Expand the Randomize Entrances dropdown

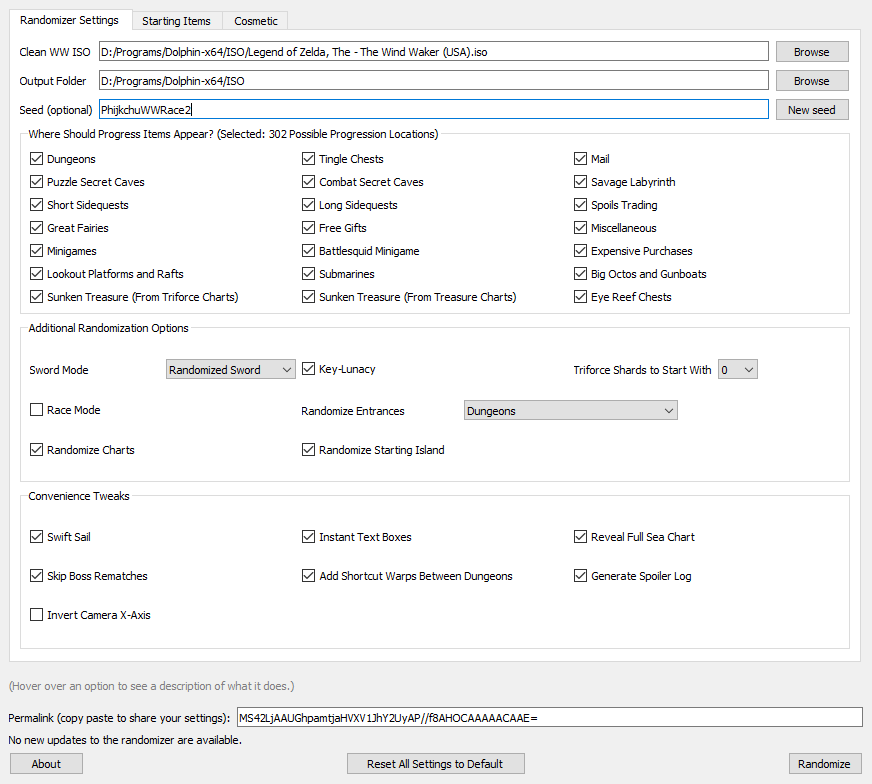coord(571,410)
